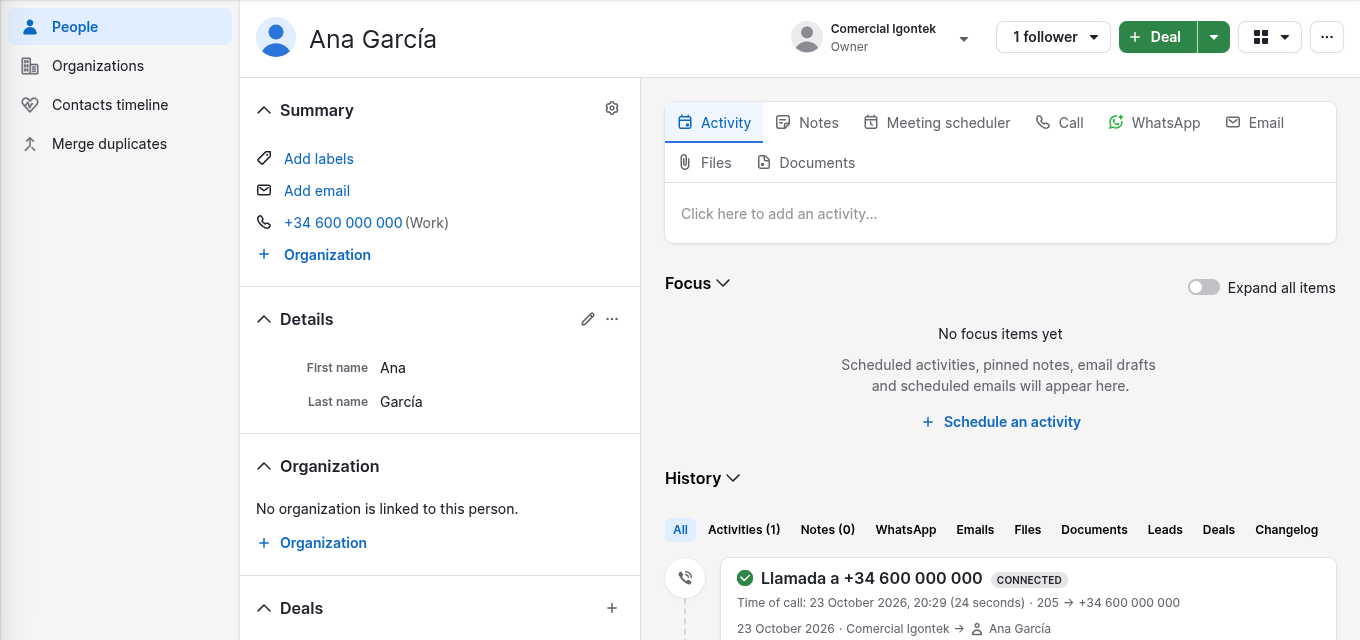Click the green + Deal button
Viewport: 1360px width, 640px height.
point(1158,37)
